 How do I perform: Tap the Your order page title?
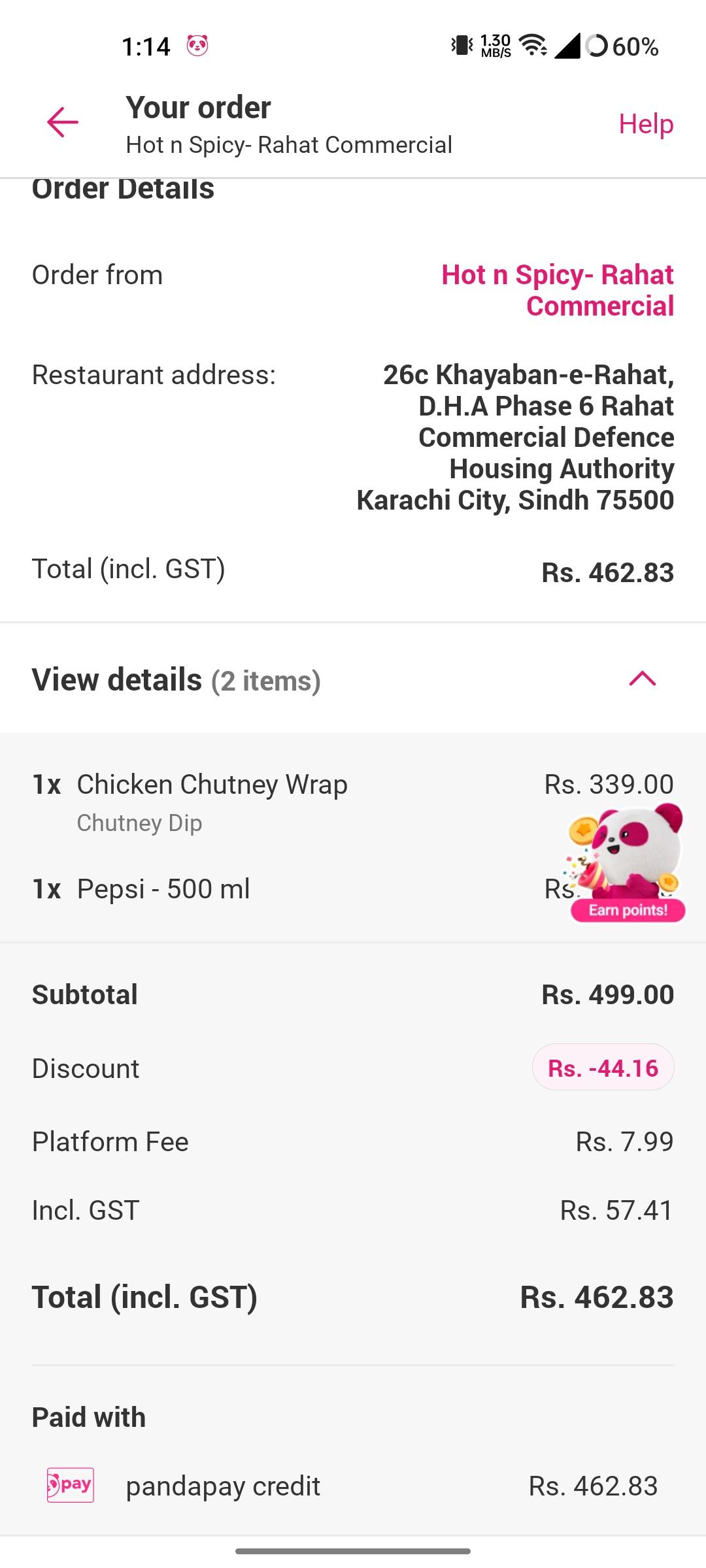[x=198, y=108]
